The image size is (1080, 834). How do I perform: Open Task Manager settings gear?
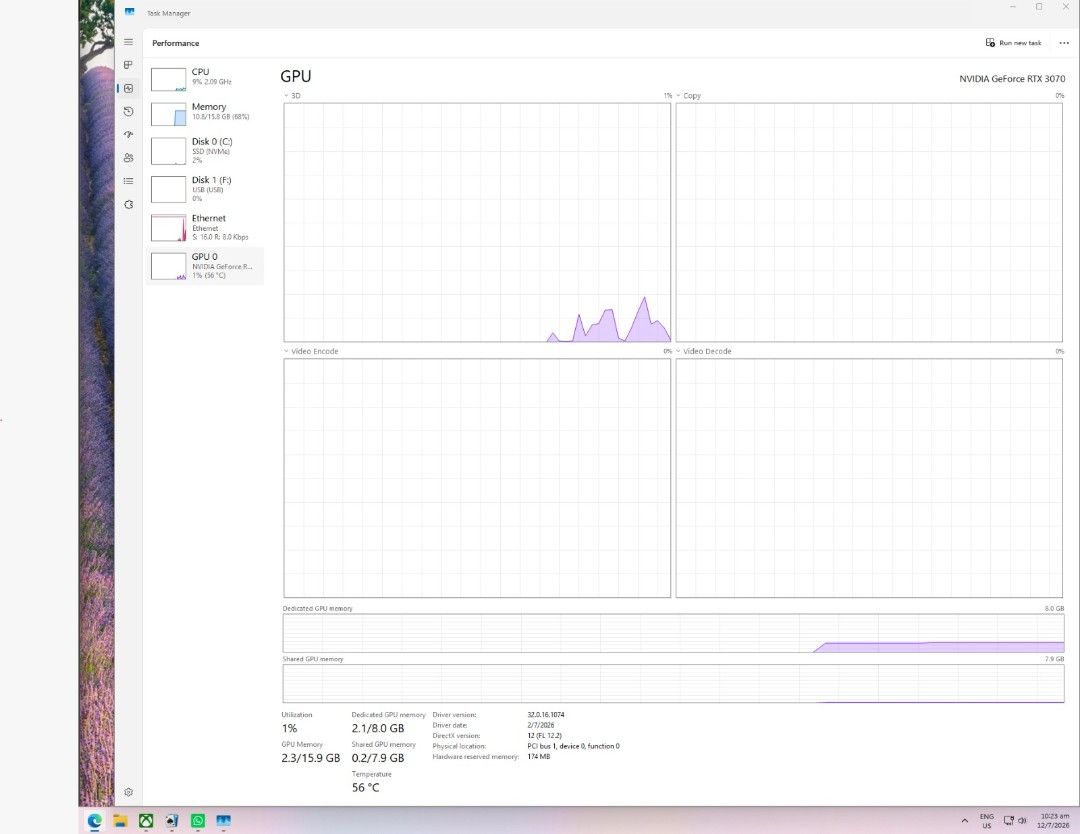[128, 792]
